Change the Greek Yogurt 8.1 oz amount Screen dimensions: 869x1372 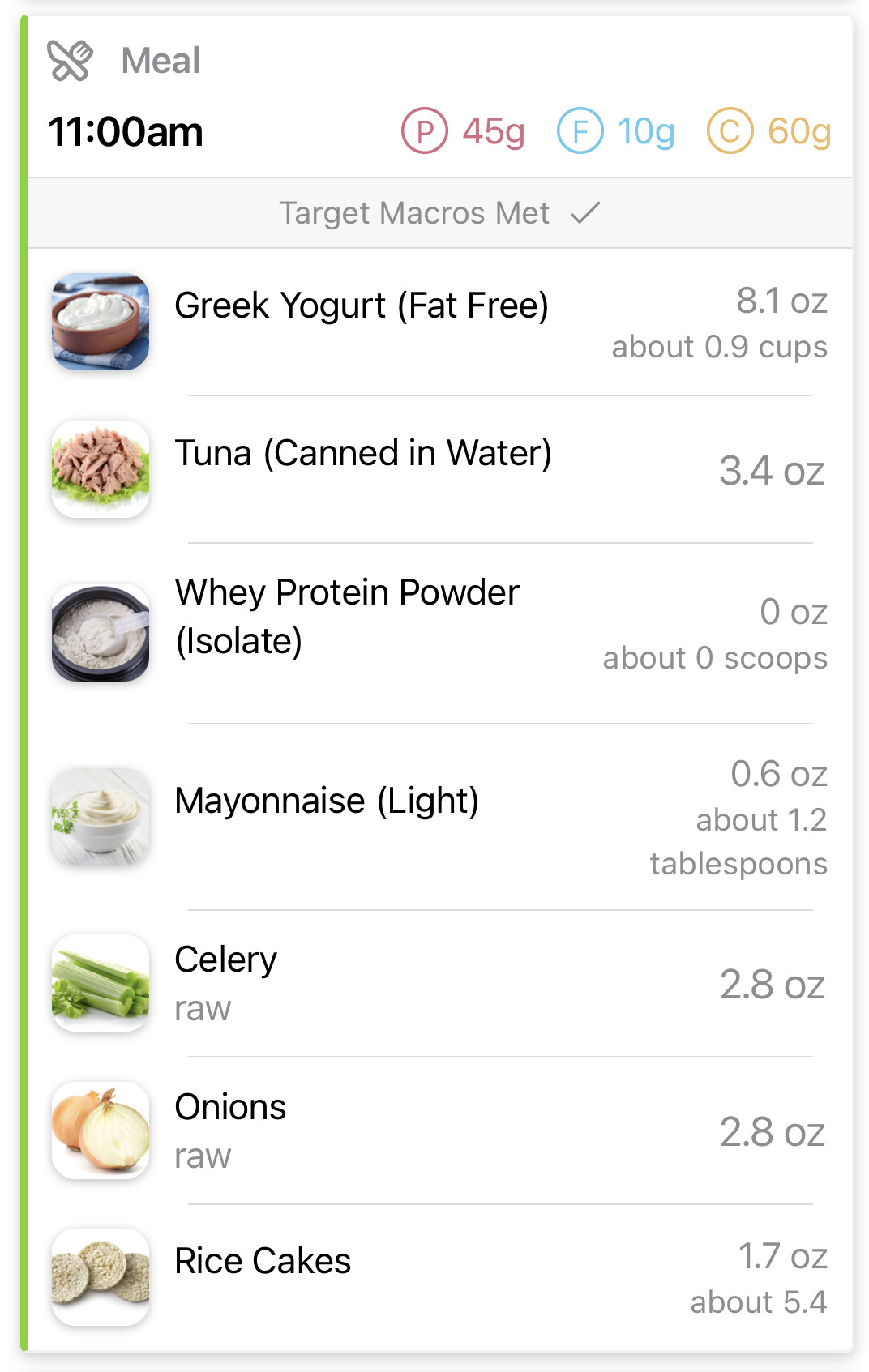(x=781, y=301)
